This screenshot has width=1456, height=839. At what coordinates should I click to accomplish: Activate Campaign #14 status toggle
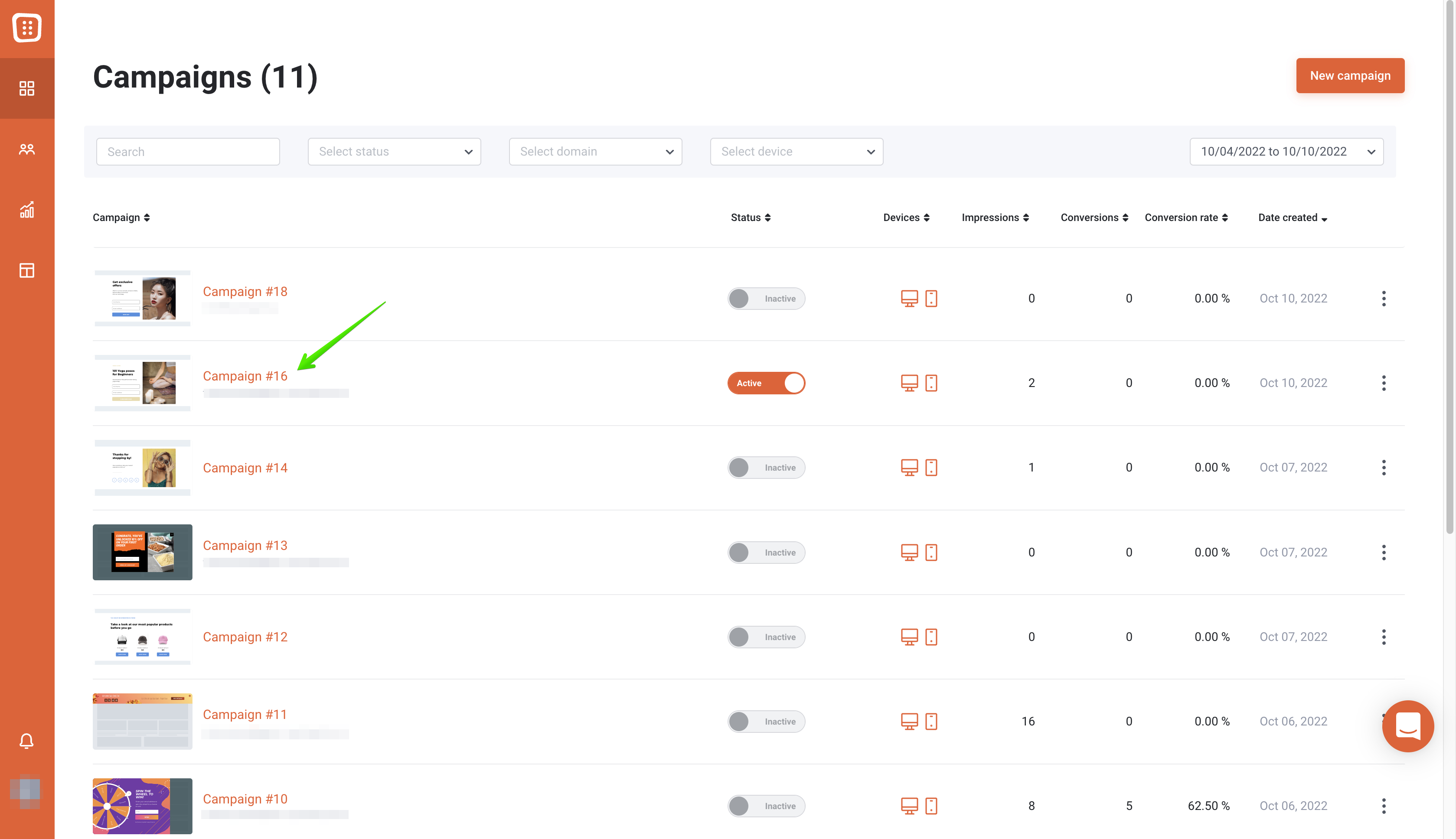pos(766,467)
